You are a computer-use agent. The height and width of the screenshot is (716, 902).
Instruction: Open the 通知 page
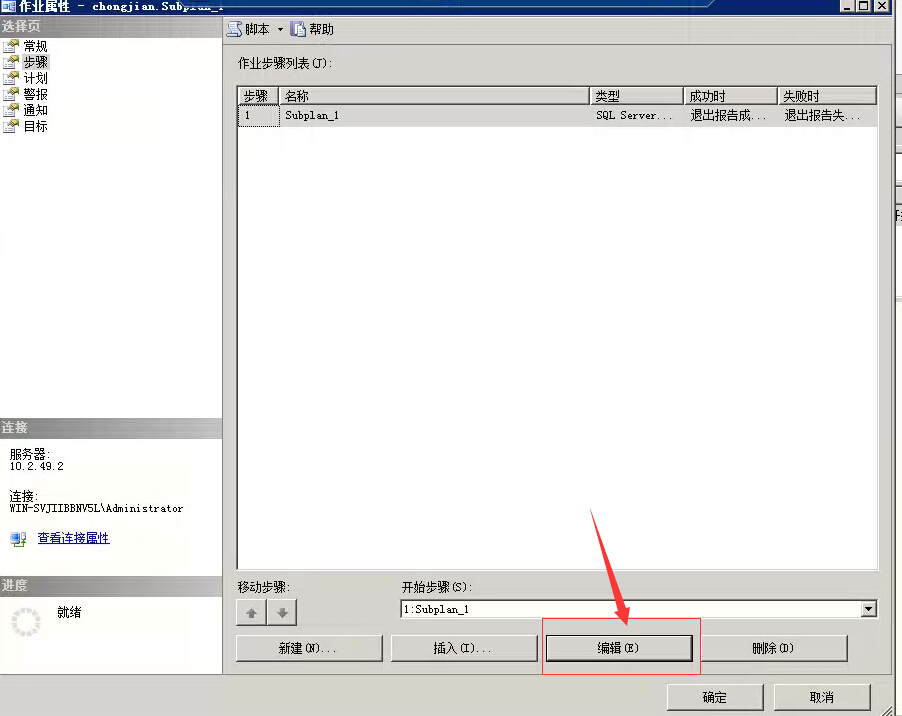click(35, 110)
